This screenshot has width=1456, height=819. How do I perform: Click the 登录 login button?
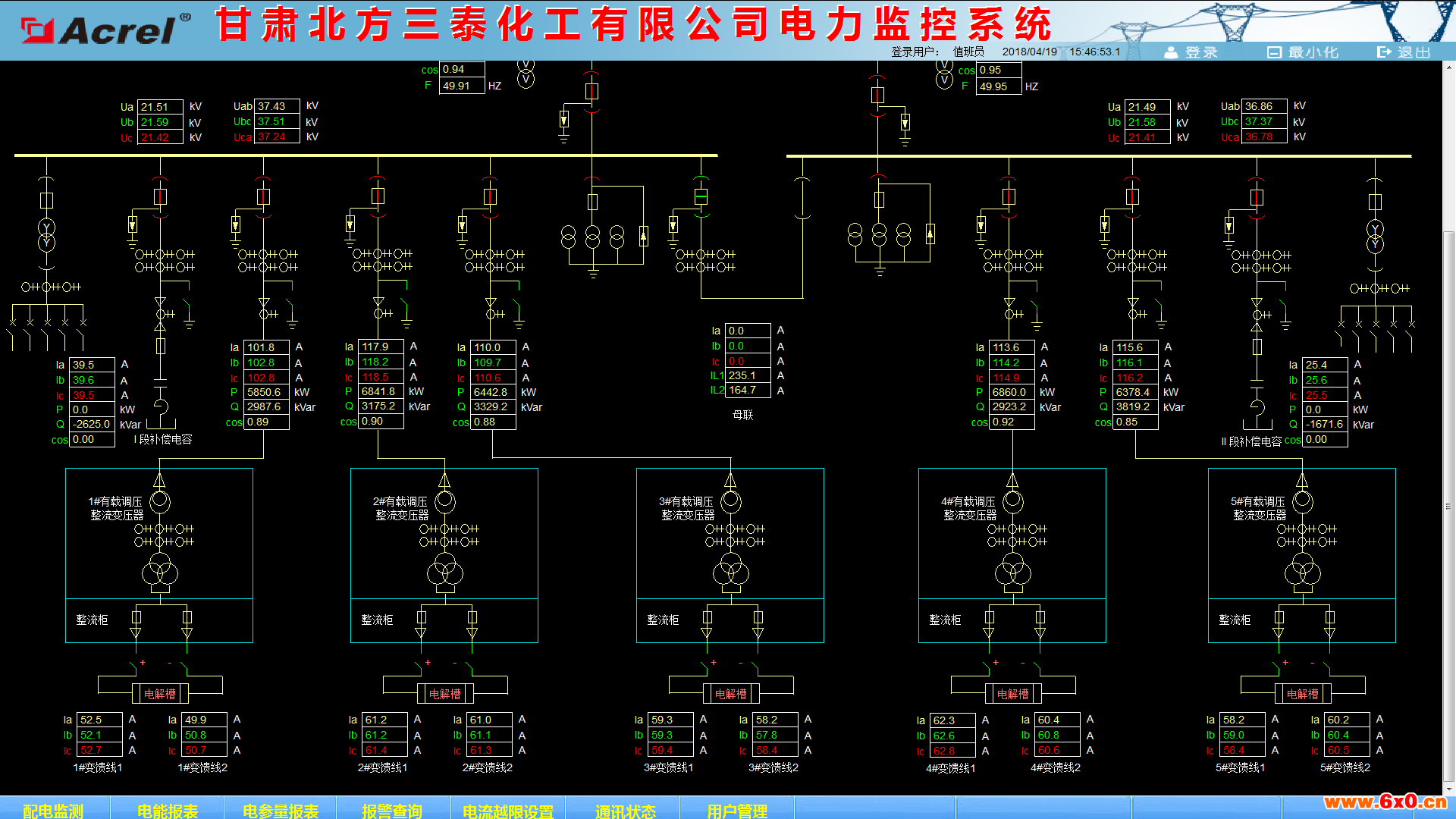[x=1191, y=52]
